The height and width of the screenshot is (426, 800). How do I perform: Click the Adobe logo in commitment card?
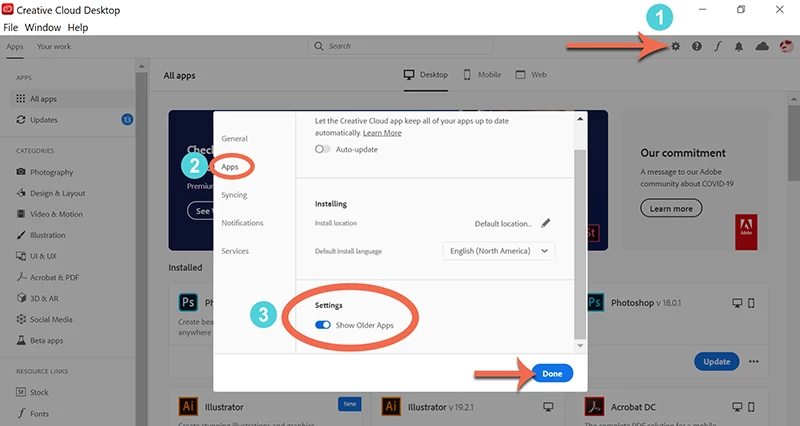click(746, 232)
